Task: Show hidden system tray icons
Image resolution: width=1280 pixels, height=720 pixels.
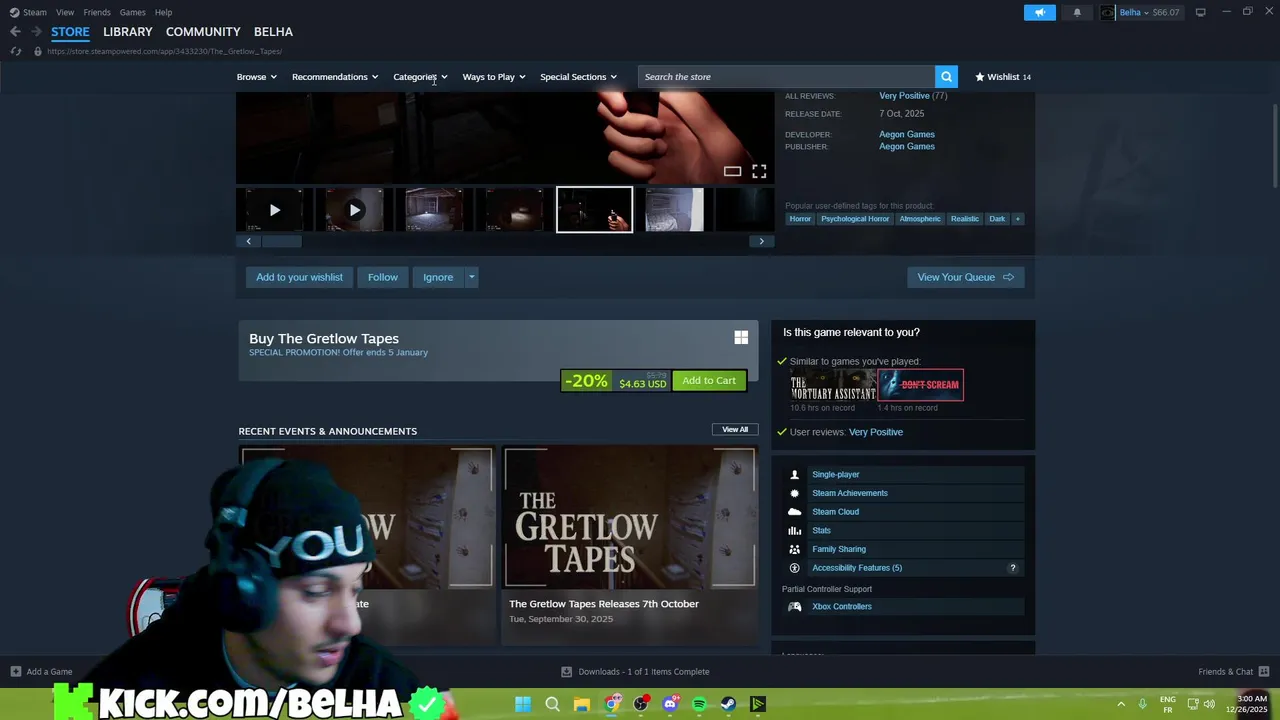Action: (1120, 704)
